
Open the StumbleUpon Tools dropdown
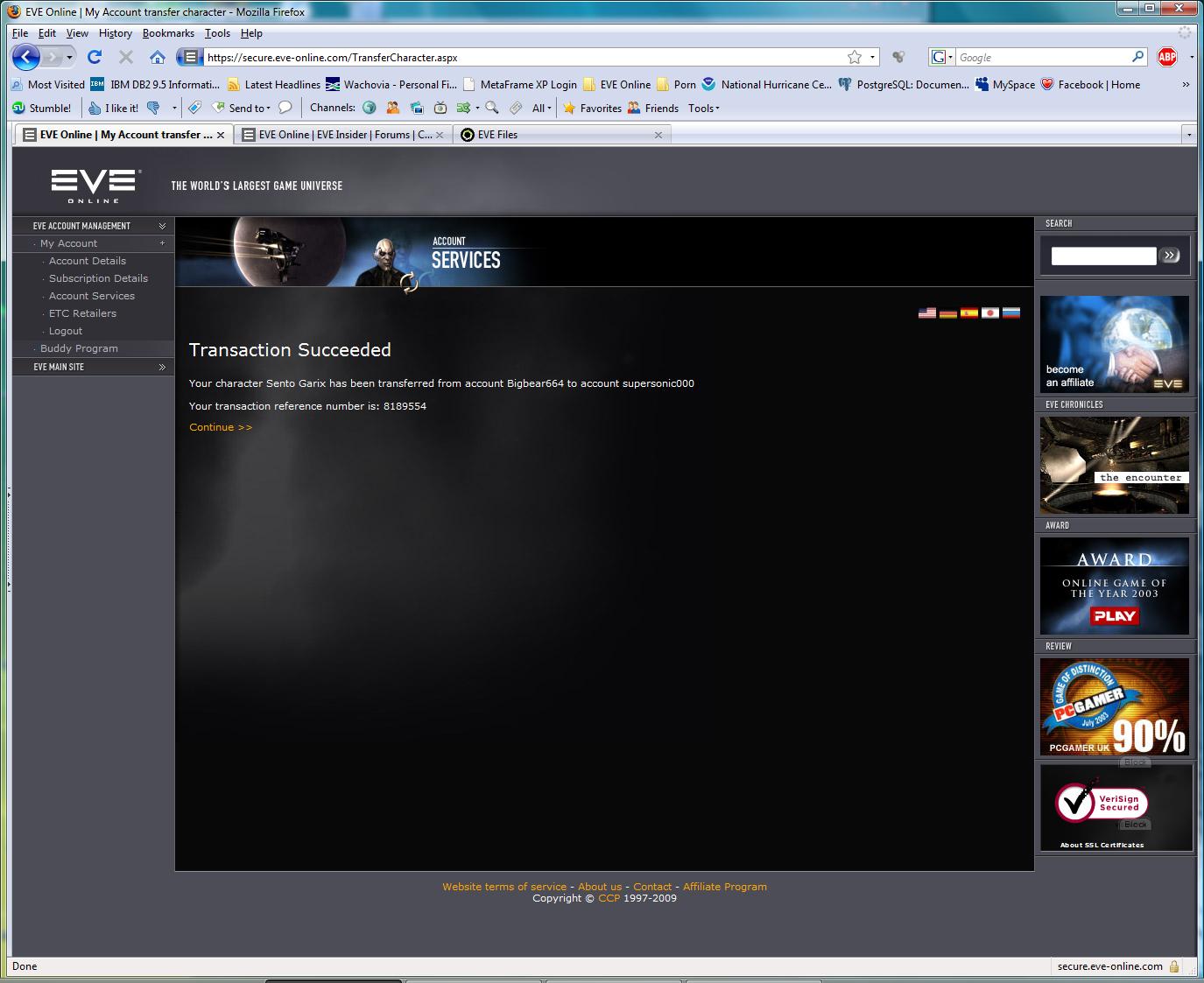point(704,109)
